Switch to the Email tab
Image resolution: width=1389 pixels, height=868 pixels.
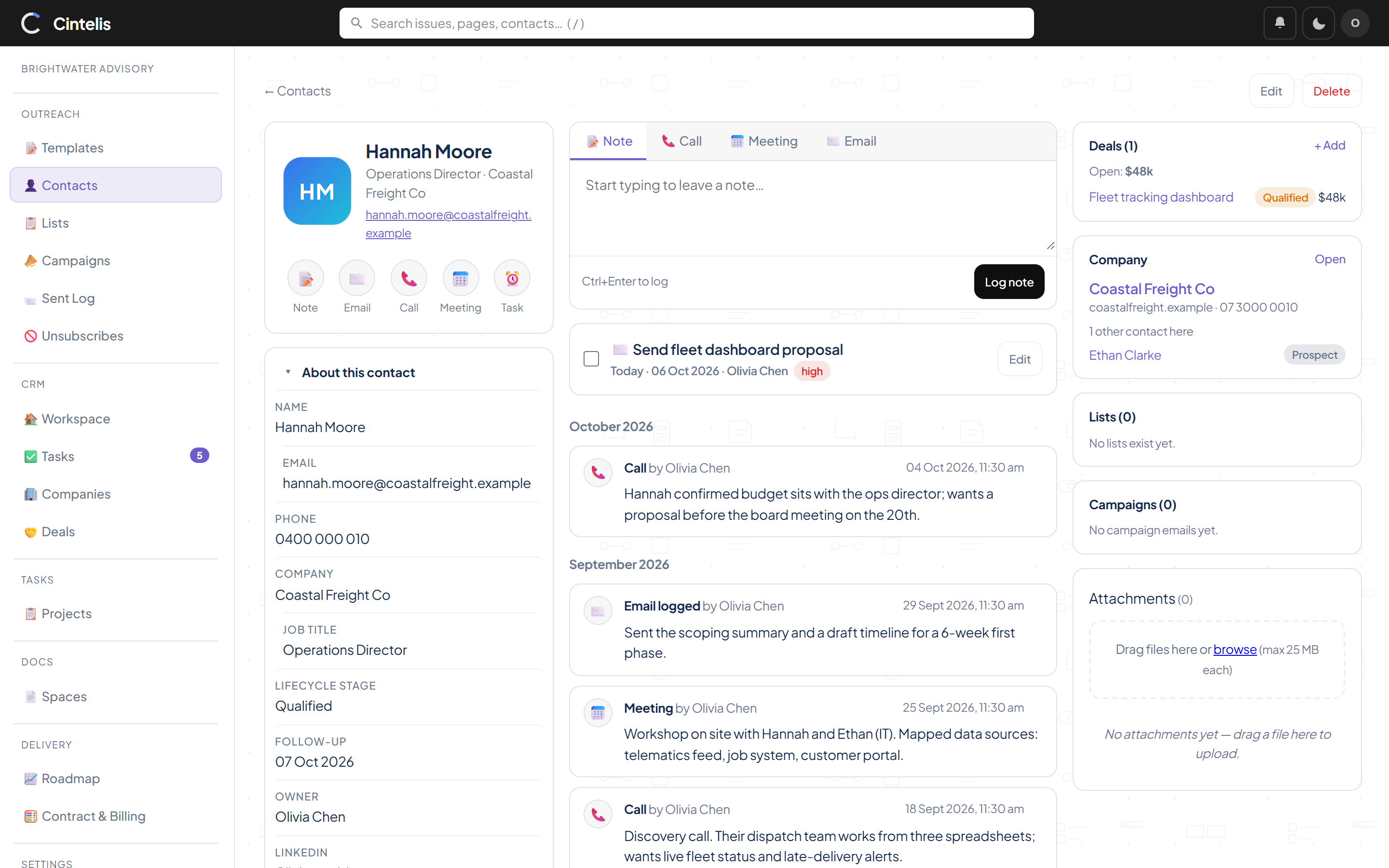coord(852,141)
